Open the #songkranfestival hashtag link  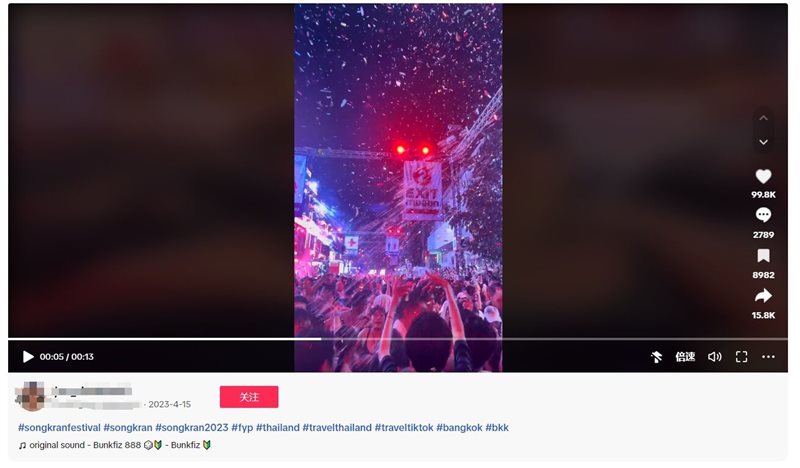coord(59,428)
